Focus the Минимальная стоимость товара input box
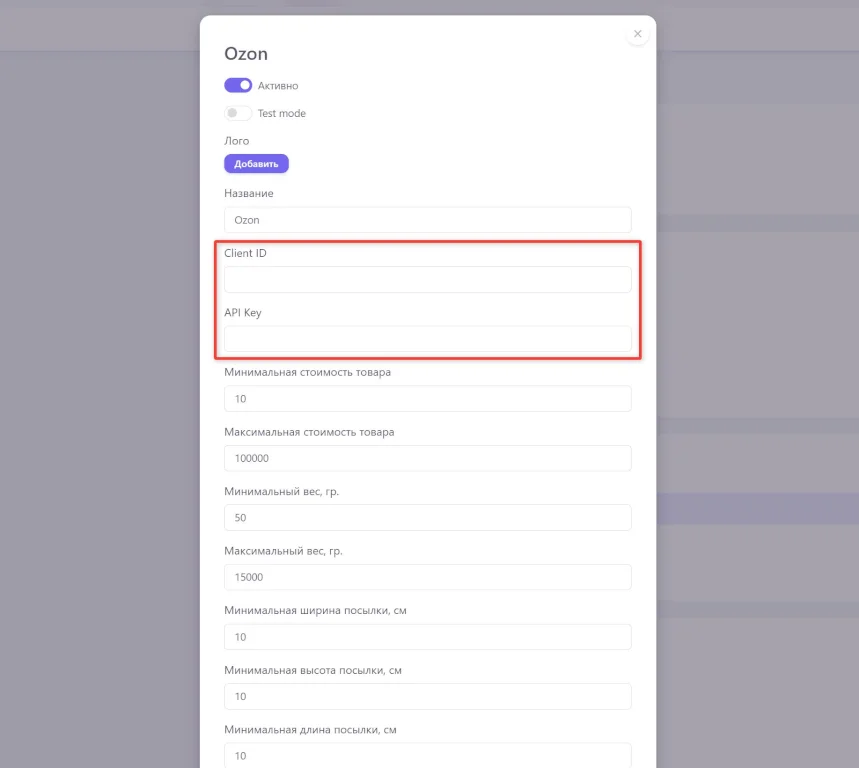859x768 pixels. [427, 399]
